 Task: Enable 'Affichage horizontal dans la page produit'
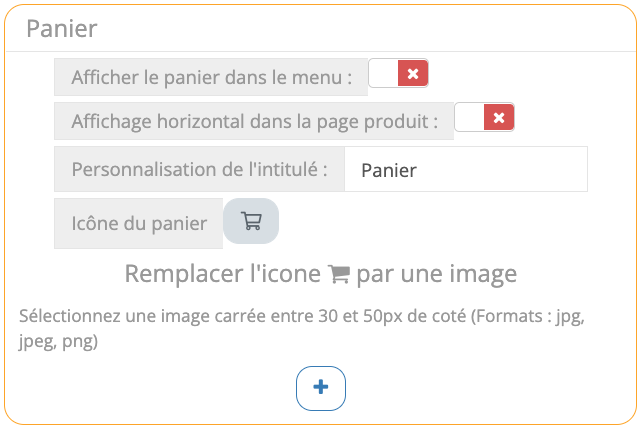tap(484, 118)
